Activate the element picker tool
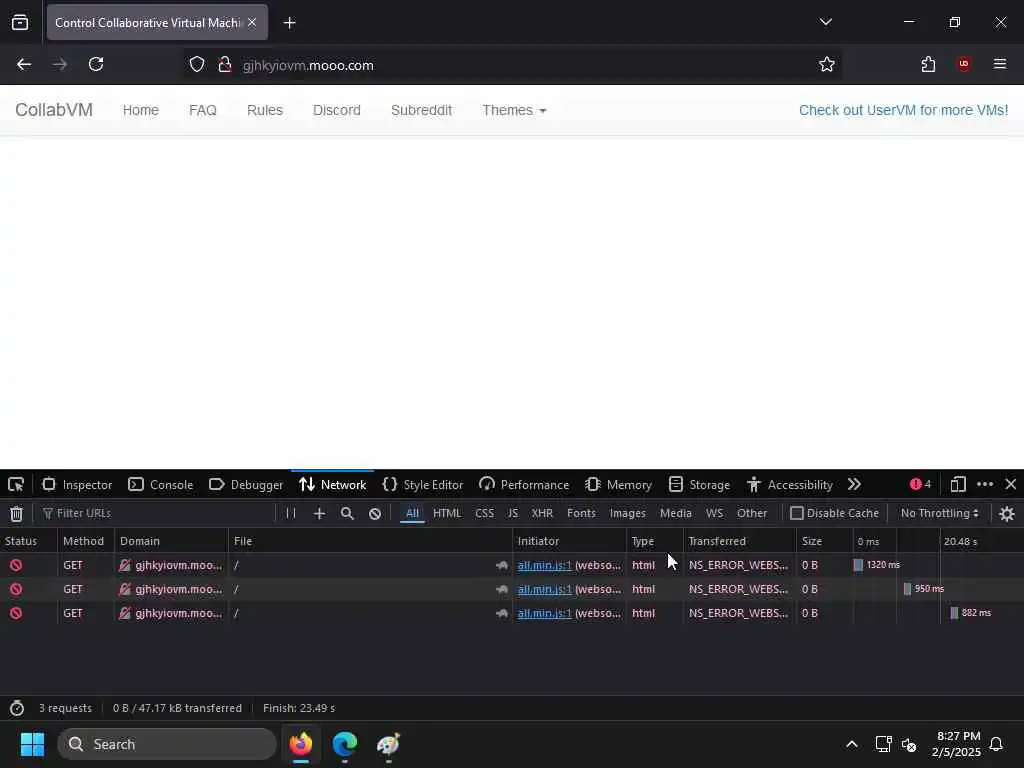 16,485
